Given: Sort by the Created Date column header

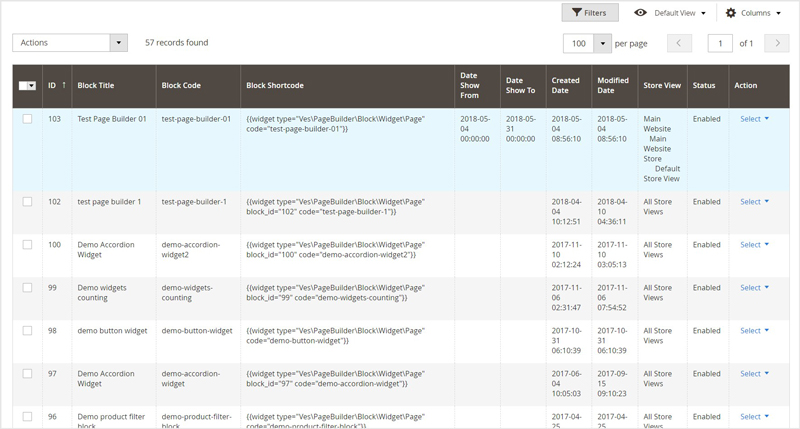Looking at the screenshot, I should [565, 86].
